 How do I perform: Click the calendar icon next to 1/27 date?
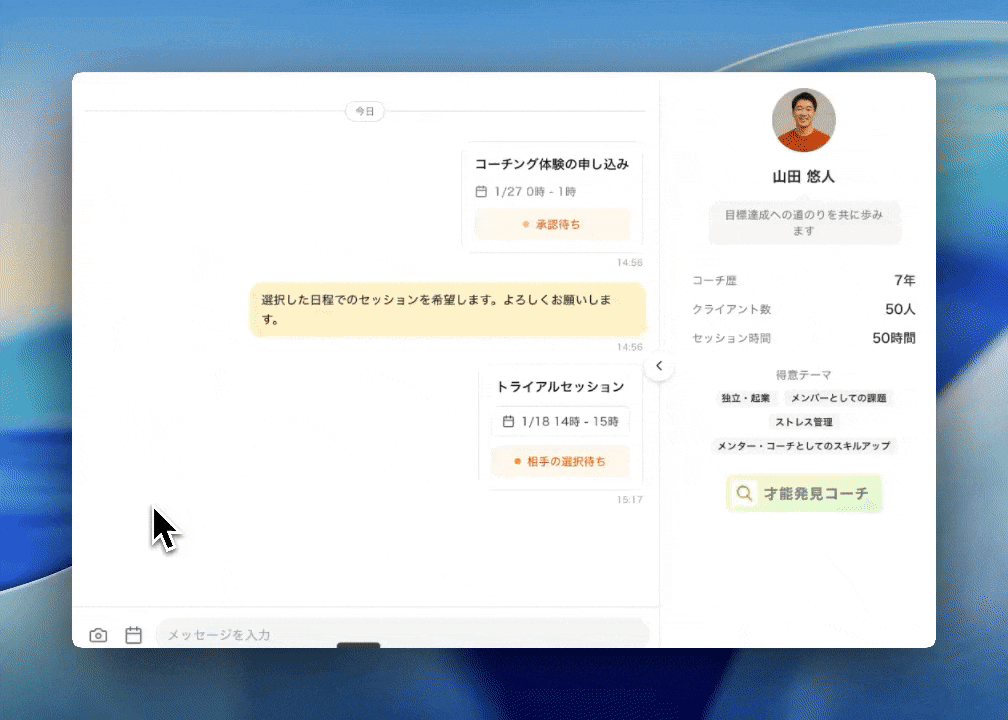(x=481, y=192)
